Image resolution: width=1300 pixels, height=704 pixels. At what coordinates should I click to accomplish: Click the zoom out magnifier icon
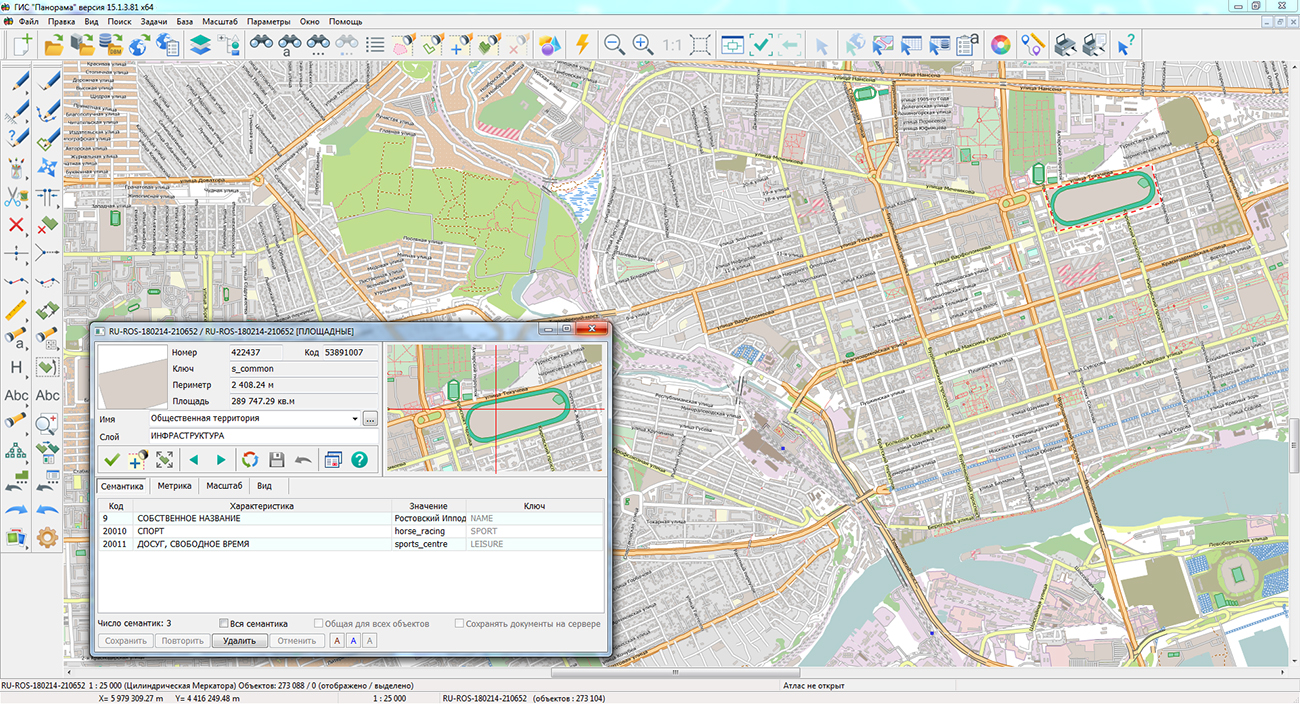[614, 44]
